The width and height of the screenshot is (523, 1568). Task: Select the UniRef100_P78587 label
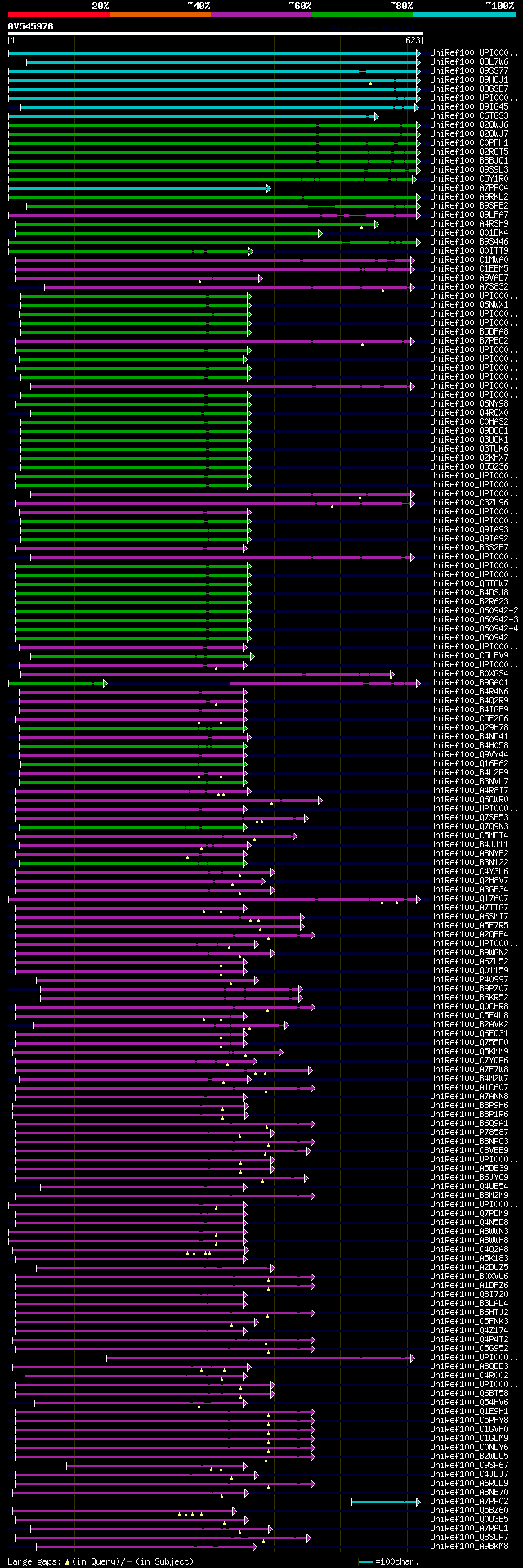[469, 1133]
